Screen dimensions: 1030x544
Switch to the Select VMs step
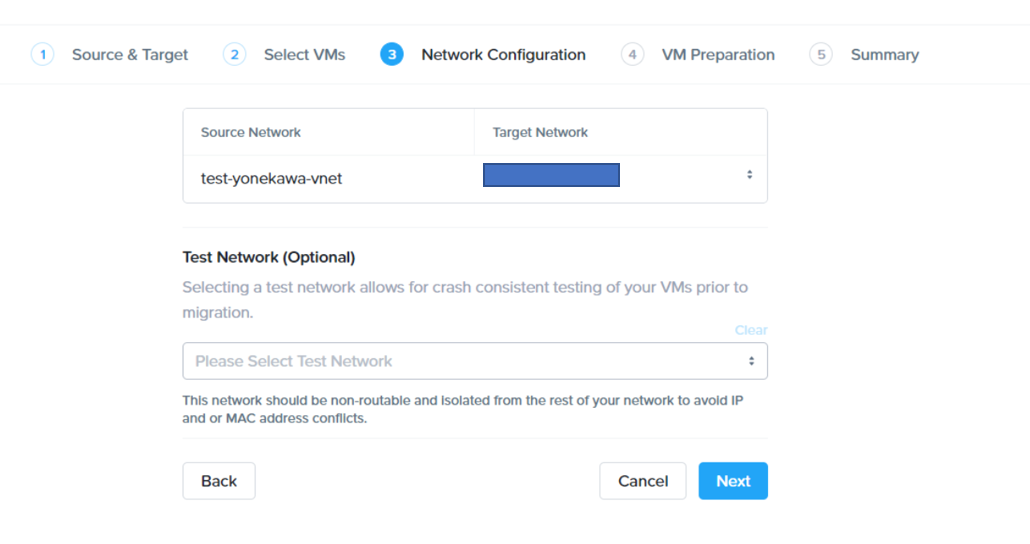point(304,55)
